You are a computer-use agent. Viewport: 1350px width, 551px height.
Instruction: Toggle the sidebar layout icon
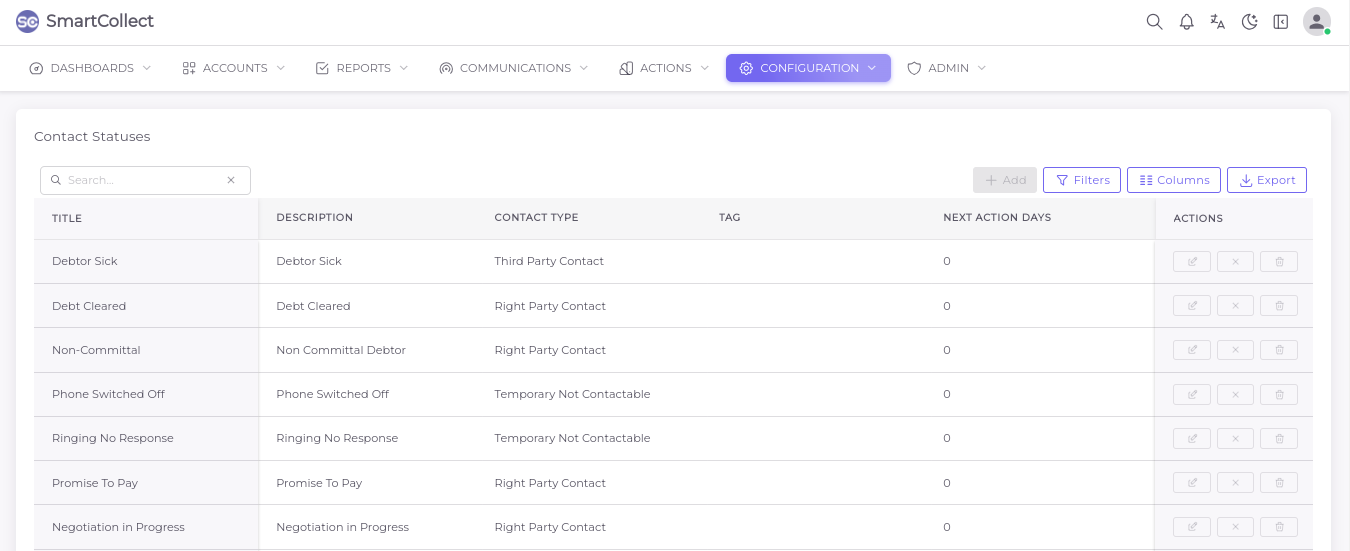tap(1280, 22)
